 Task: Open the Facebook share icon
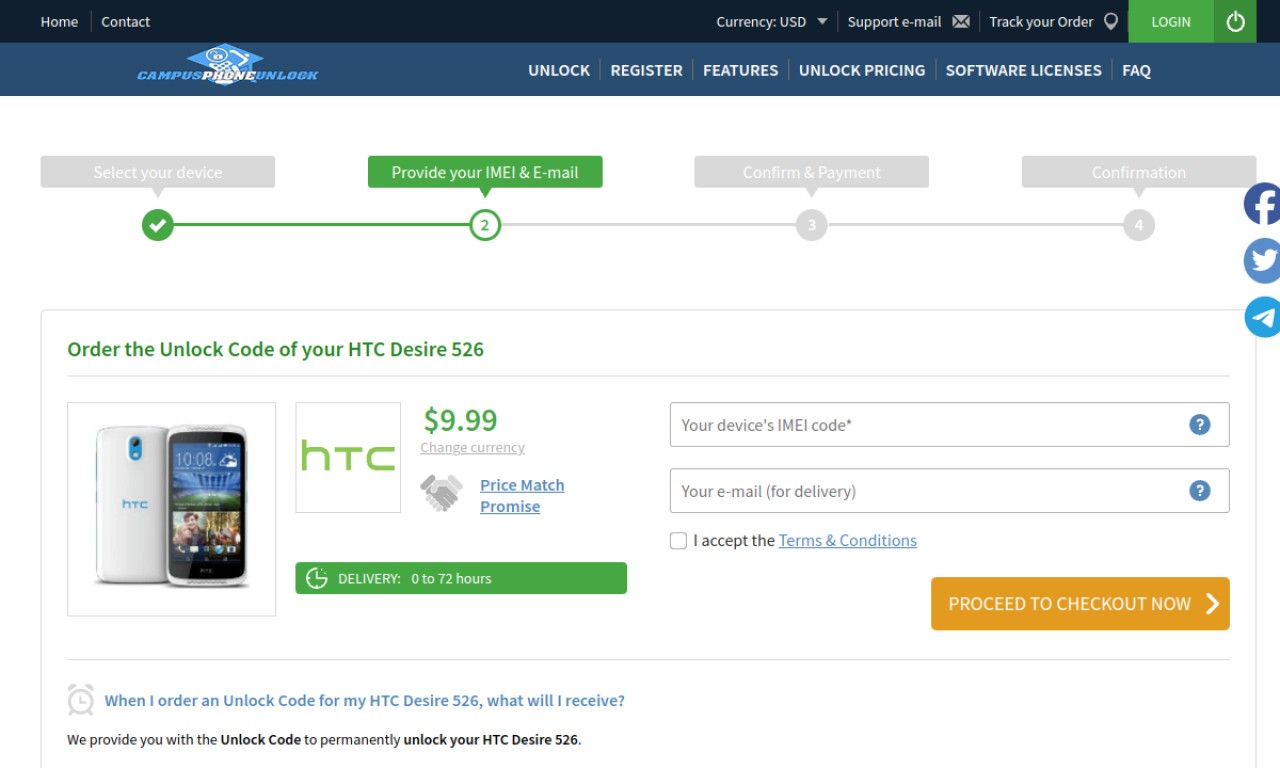tap(1262, 204)
